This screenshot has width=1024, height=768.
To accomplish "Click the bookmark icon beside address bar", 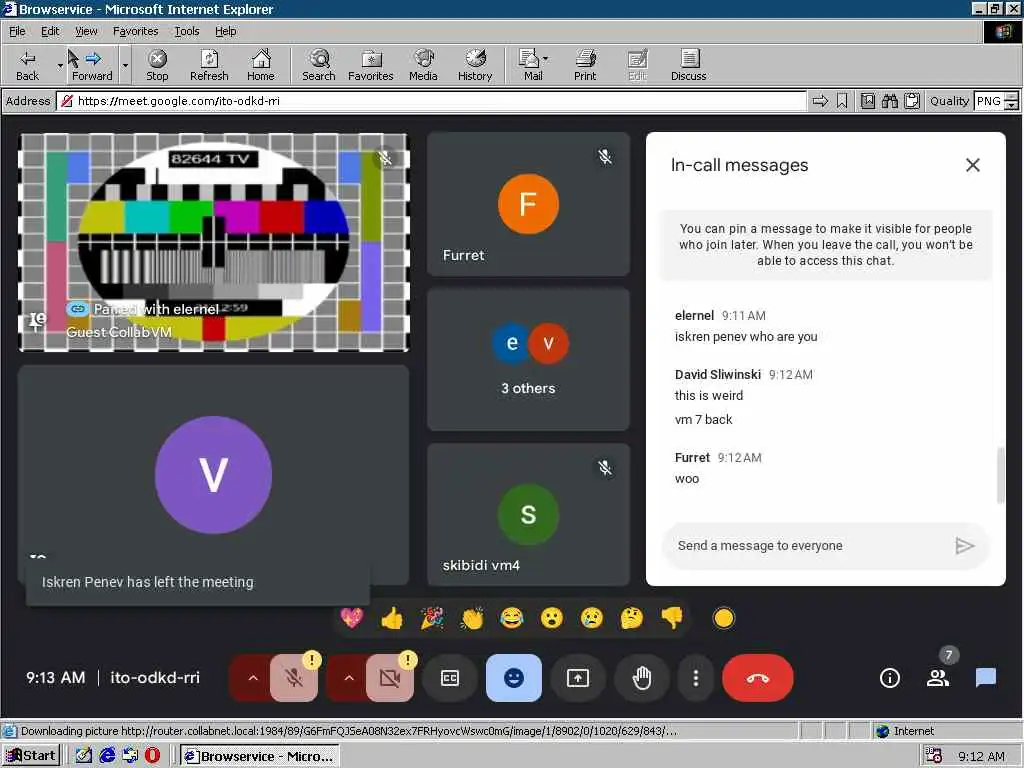I will coord(842,101).
